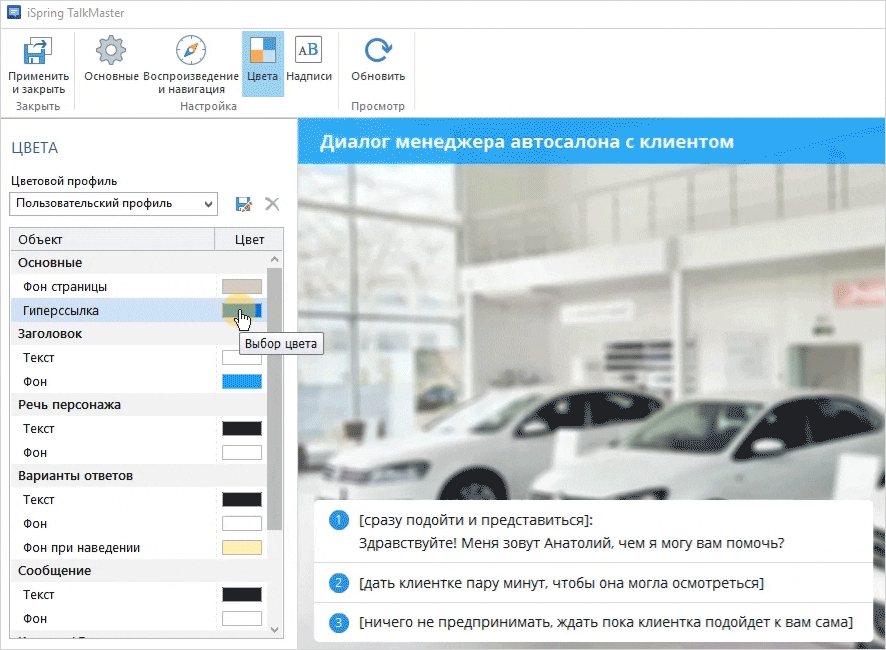886x650 pixels.
Task: Click the Обновить preview button
Action: (377, 60)
